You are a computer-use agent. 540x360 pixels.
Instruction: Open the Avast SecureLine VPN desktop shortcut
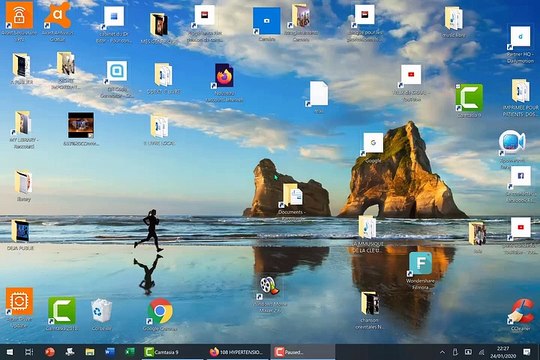tap(19, 16)
